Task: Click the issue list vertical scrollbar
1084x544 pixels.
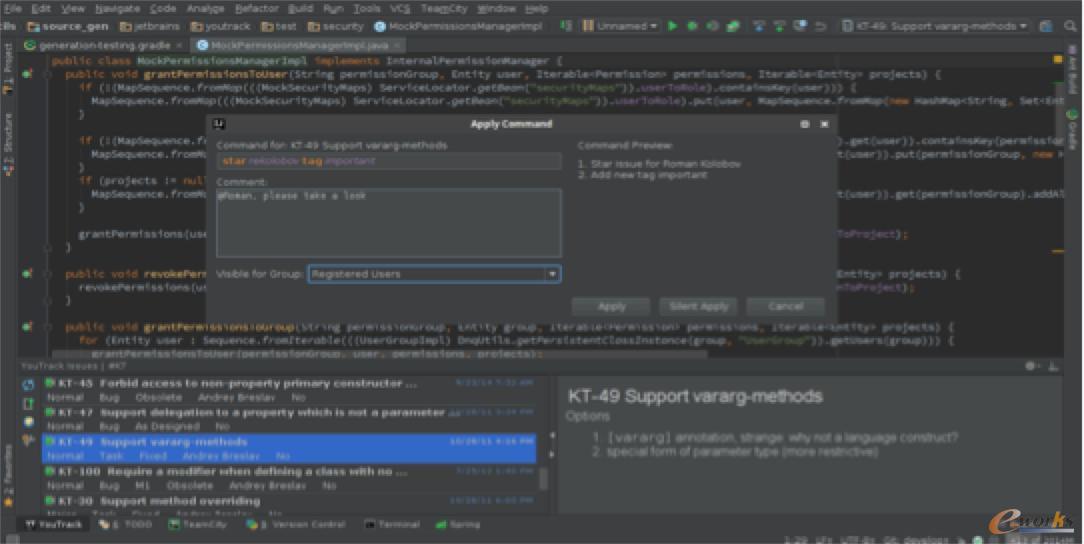Action: [543, 478]
